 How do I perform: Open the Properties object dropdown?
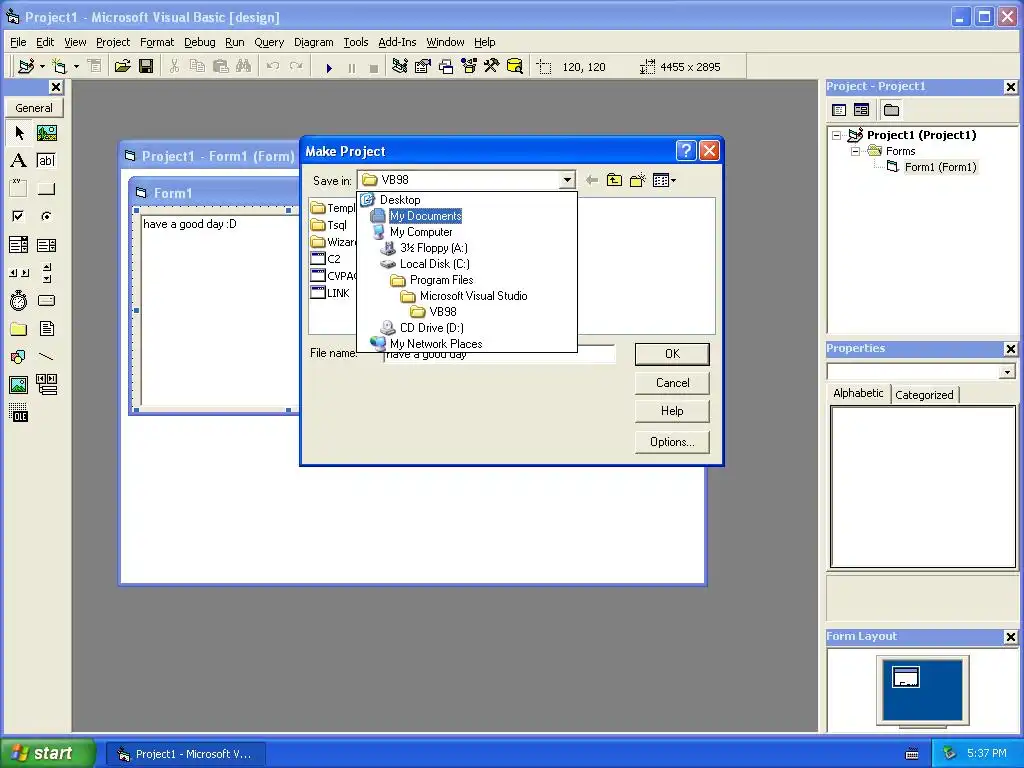(x=1007, y=372)
